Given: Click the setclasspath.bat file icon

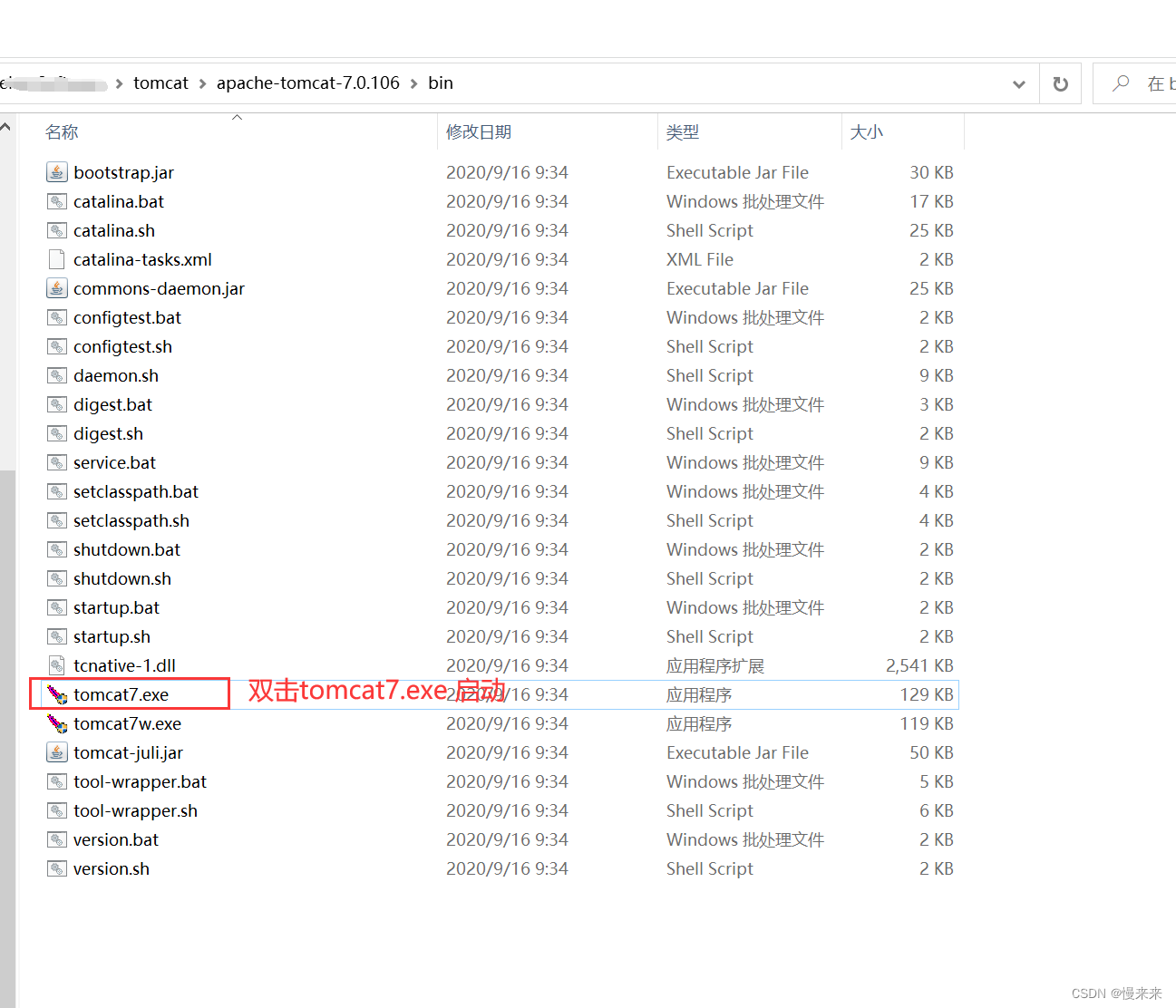Looking at the screenshot, I should [x=57, y=491].
